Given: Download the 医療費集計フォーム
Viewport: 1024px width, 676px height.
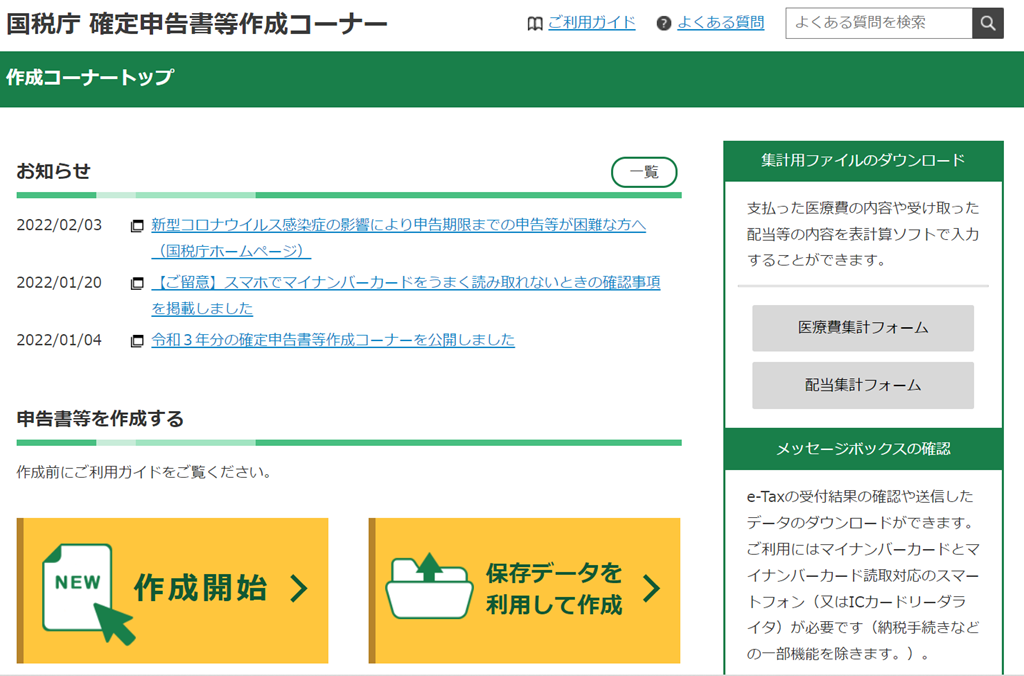Looking at the screenshot, I should tap(862, 328).
